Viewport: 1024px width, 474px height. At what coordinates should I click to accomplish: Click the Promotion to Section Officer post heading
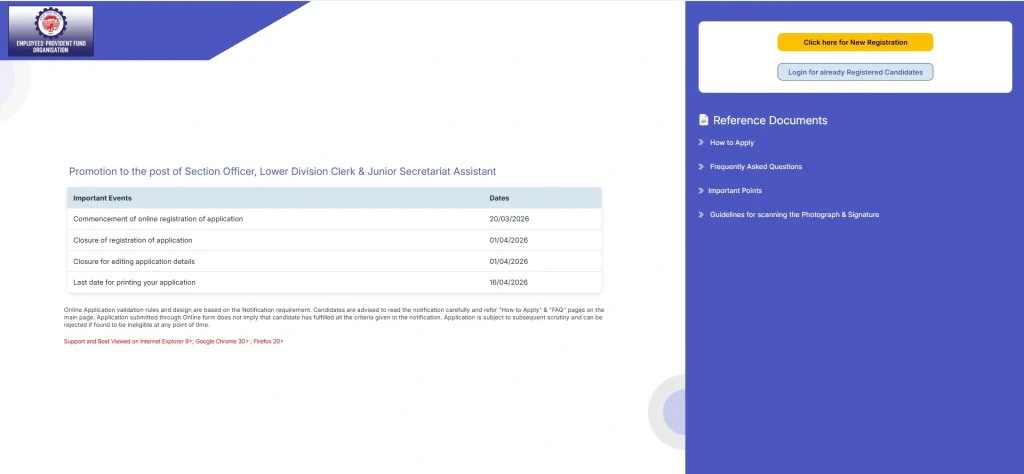(x=282, y=172)
